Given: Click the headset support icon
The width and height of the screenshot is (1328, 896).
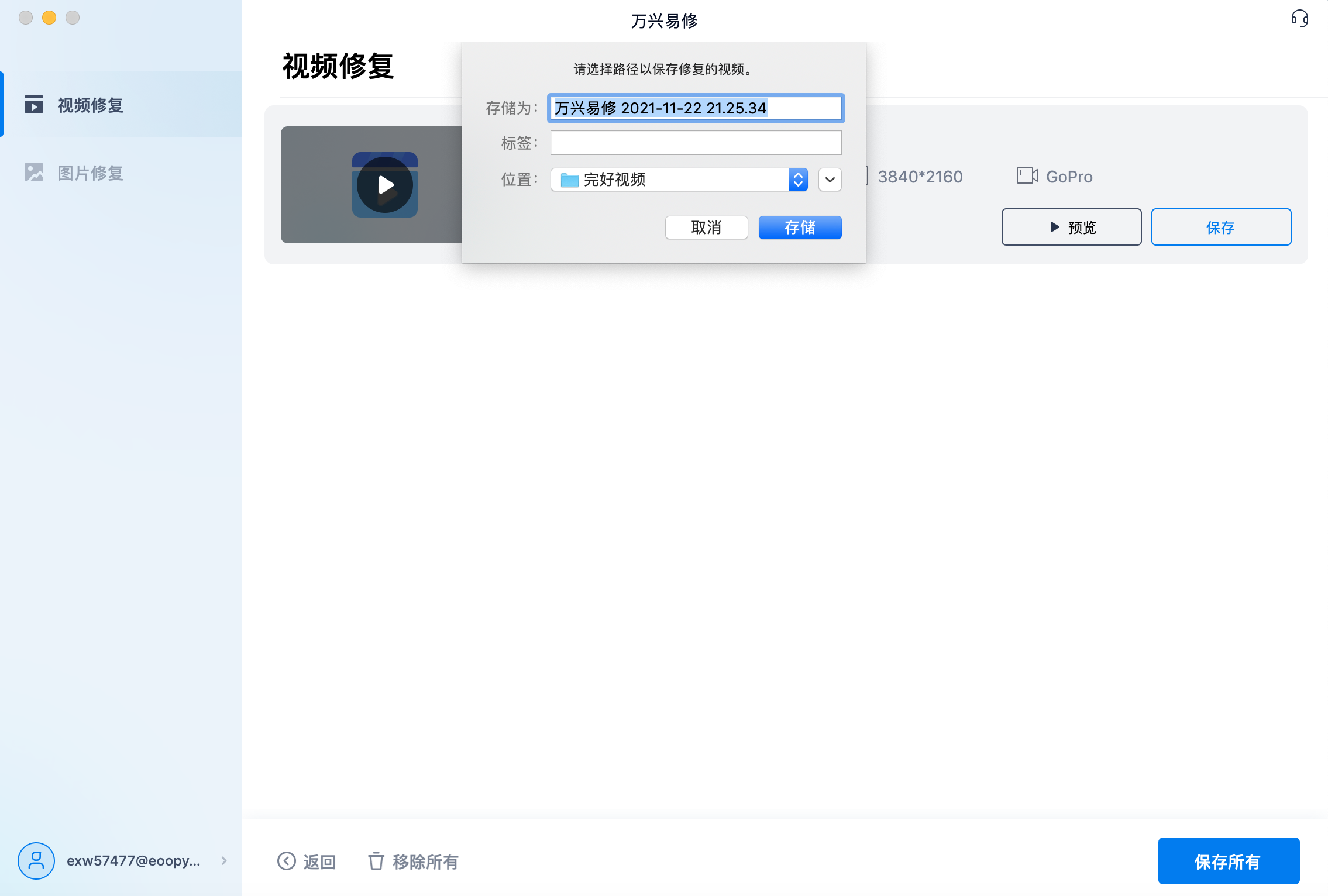Looking at the screenshot, I should click(1300, 19).
